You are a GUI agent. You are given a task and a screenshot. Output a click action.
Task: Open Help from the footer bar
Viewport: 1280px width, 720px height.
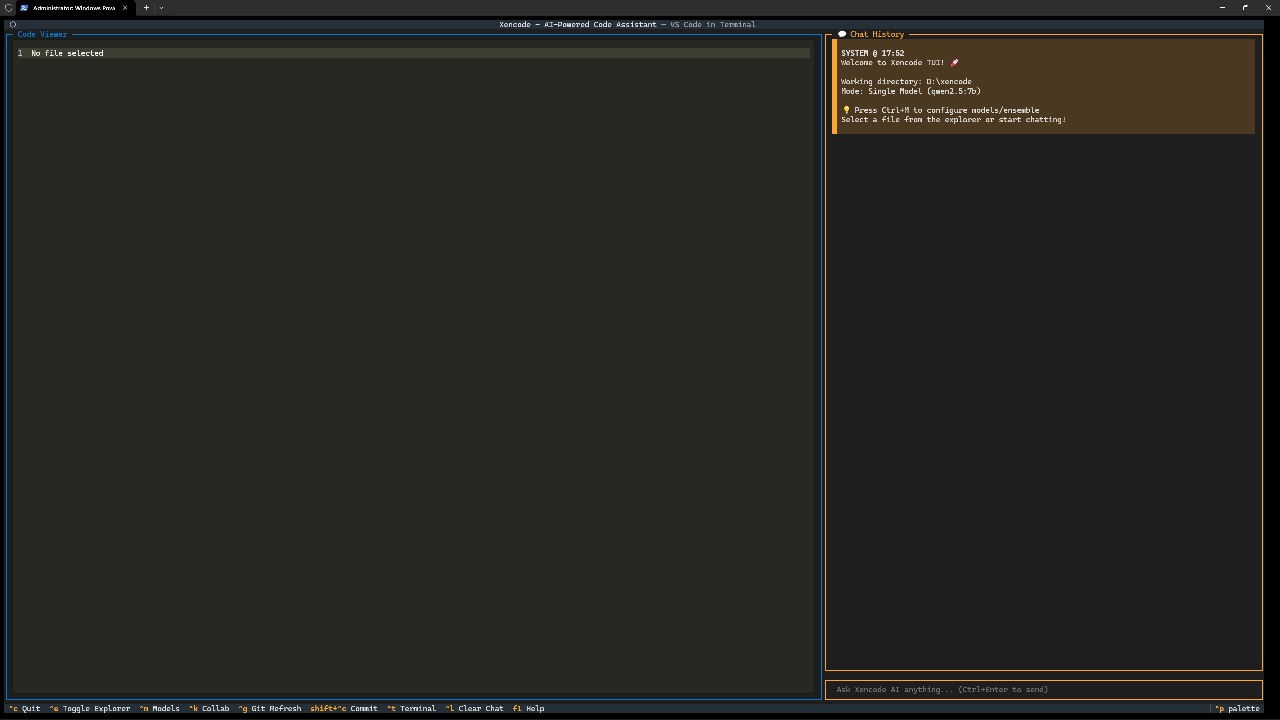point(529,708)
